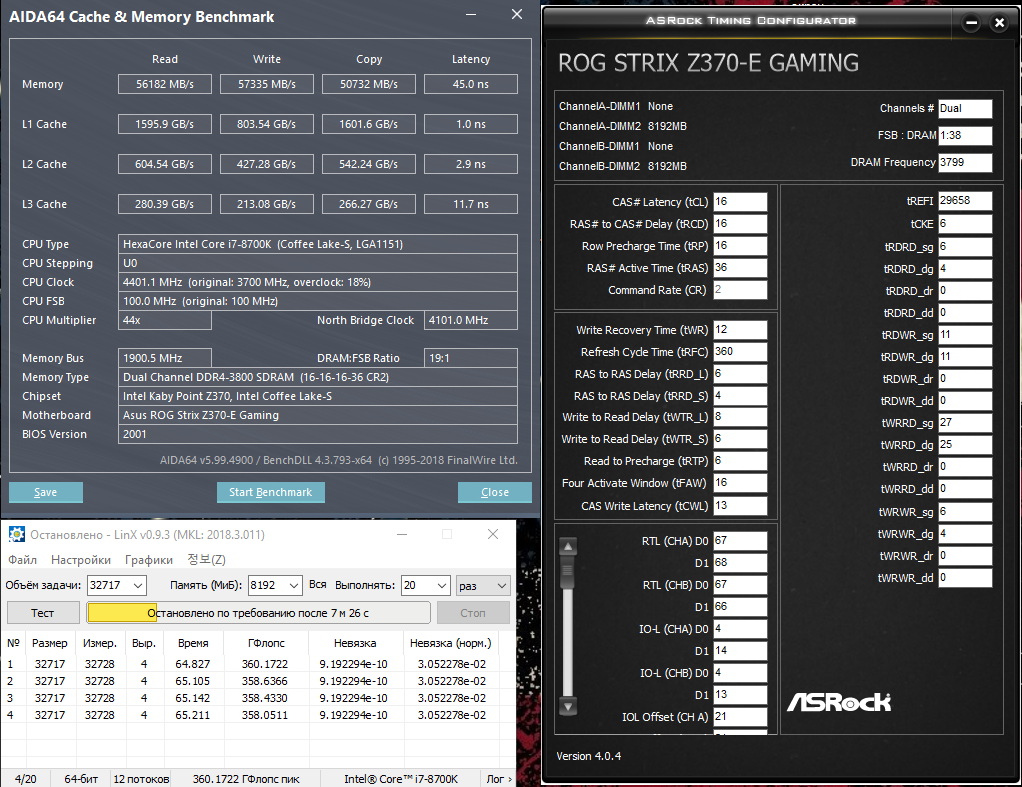Expand the Выполнять count dropdown
This screenshot has height=787, width=1022.
442,586
